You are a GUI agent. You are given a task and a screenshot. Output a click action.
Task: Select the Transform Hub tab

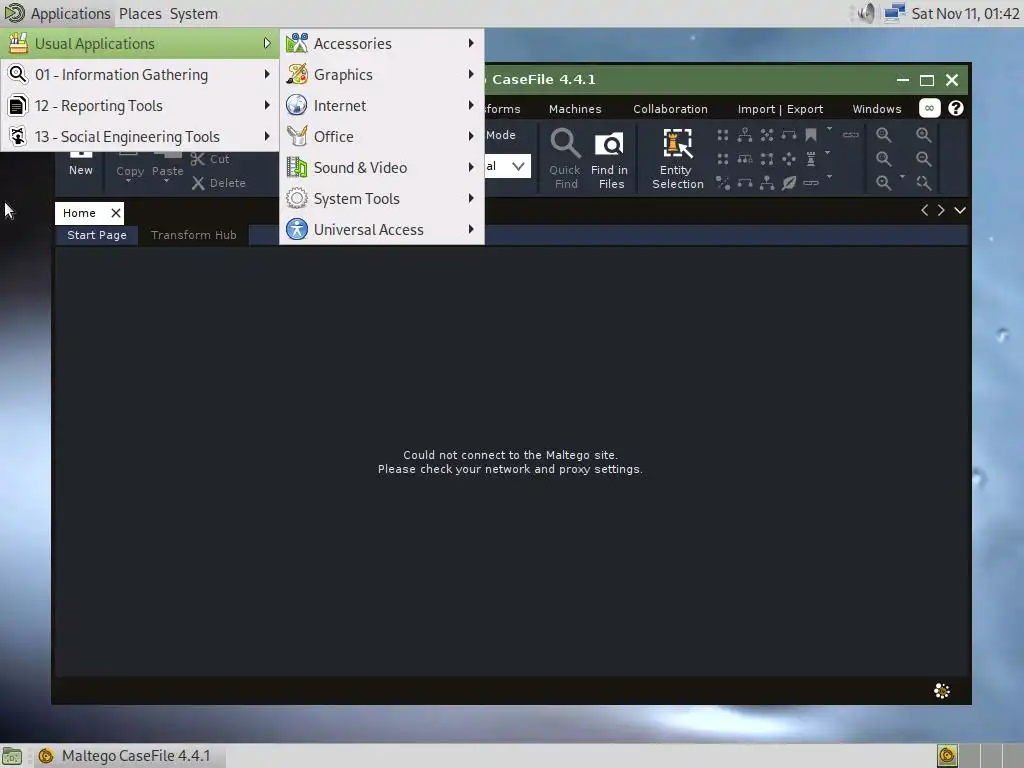click(193, 235)
